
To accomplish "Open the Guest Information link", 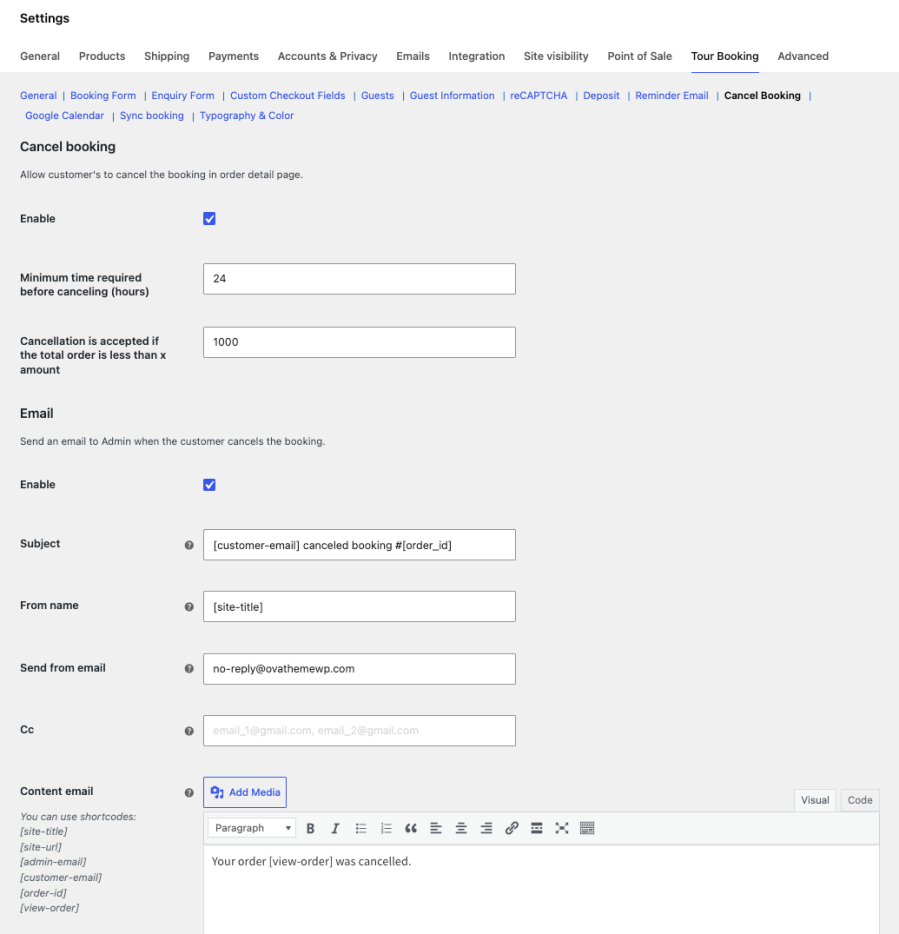I will [452, 95].
